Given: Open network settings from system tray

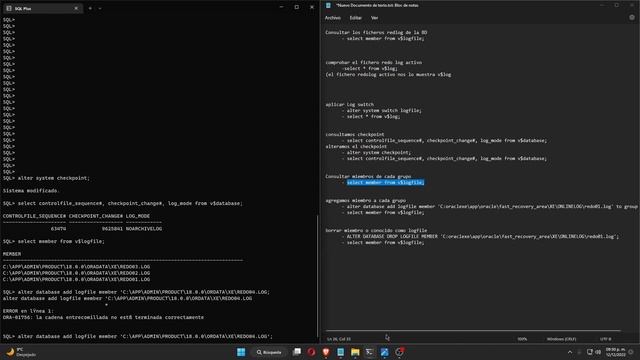Looking at the screenshot, I should coord(589,352).
